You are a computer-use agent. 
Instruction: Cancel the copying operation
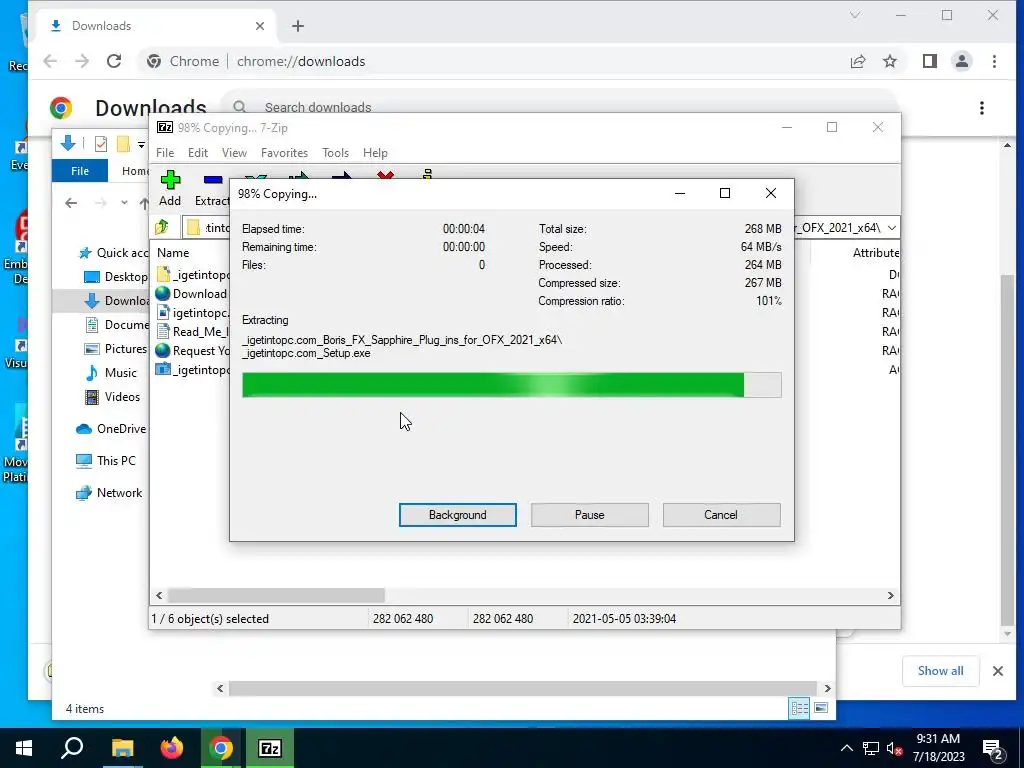pos(721,515)
